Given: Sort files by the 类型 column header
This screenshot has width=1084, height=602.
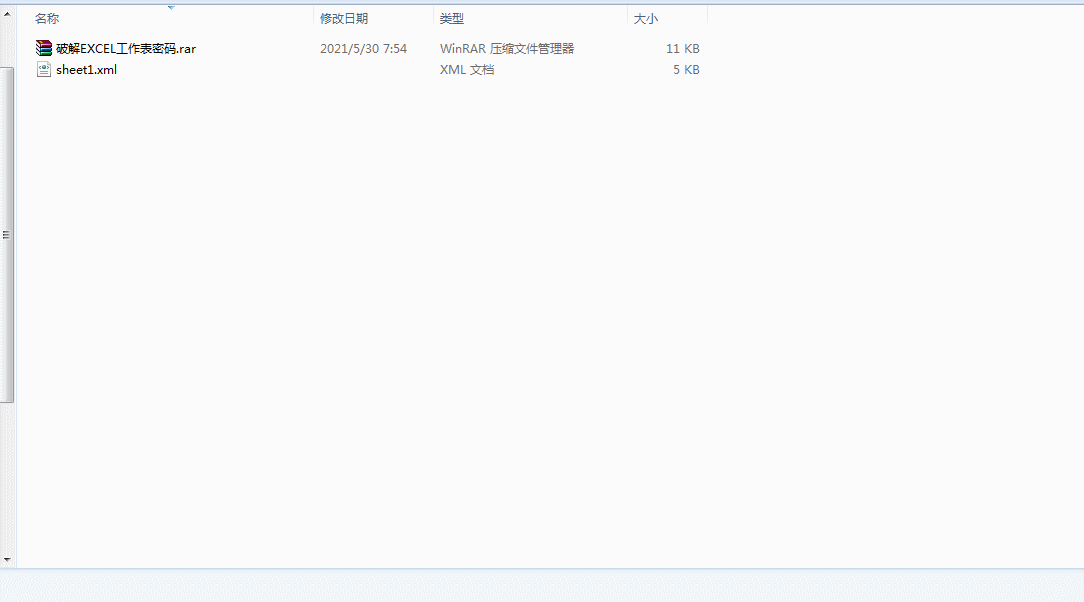Looking at the screenshot, I should (453, 18).
